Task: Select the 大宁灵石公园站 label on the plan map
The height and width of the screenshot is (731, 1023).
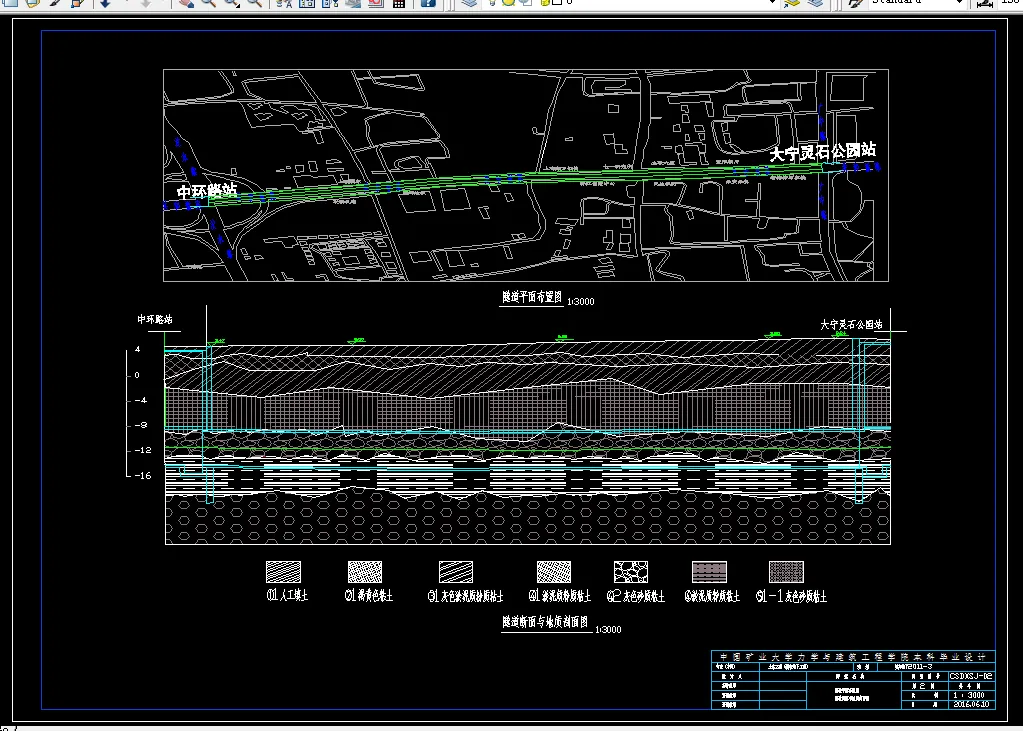Action: click(x=822, y=152)
